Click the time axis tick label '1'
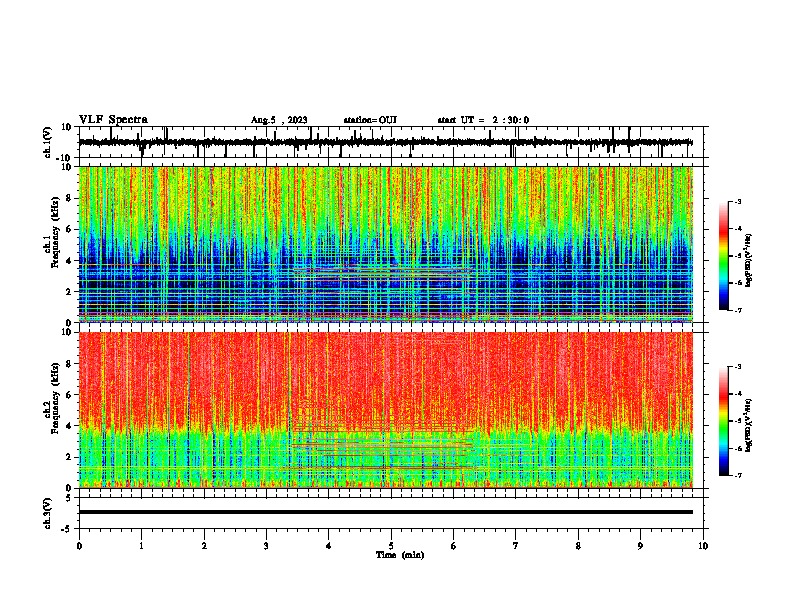Viewport: 792px width, 612px height. pos(141,546)
